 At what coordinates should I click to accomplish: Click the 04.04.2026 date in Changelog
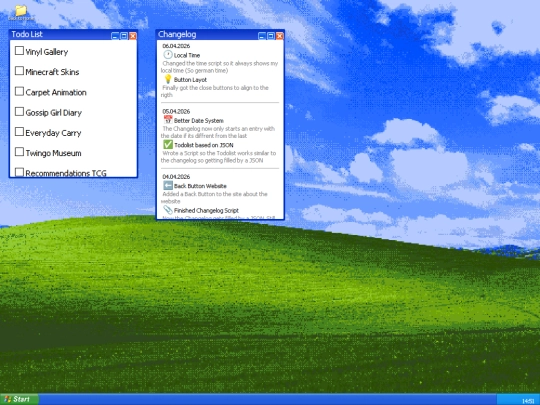tap(176, 177)
